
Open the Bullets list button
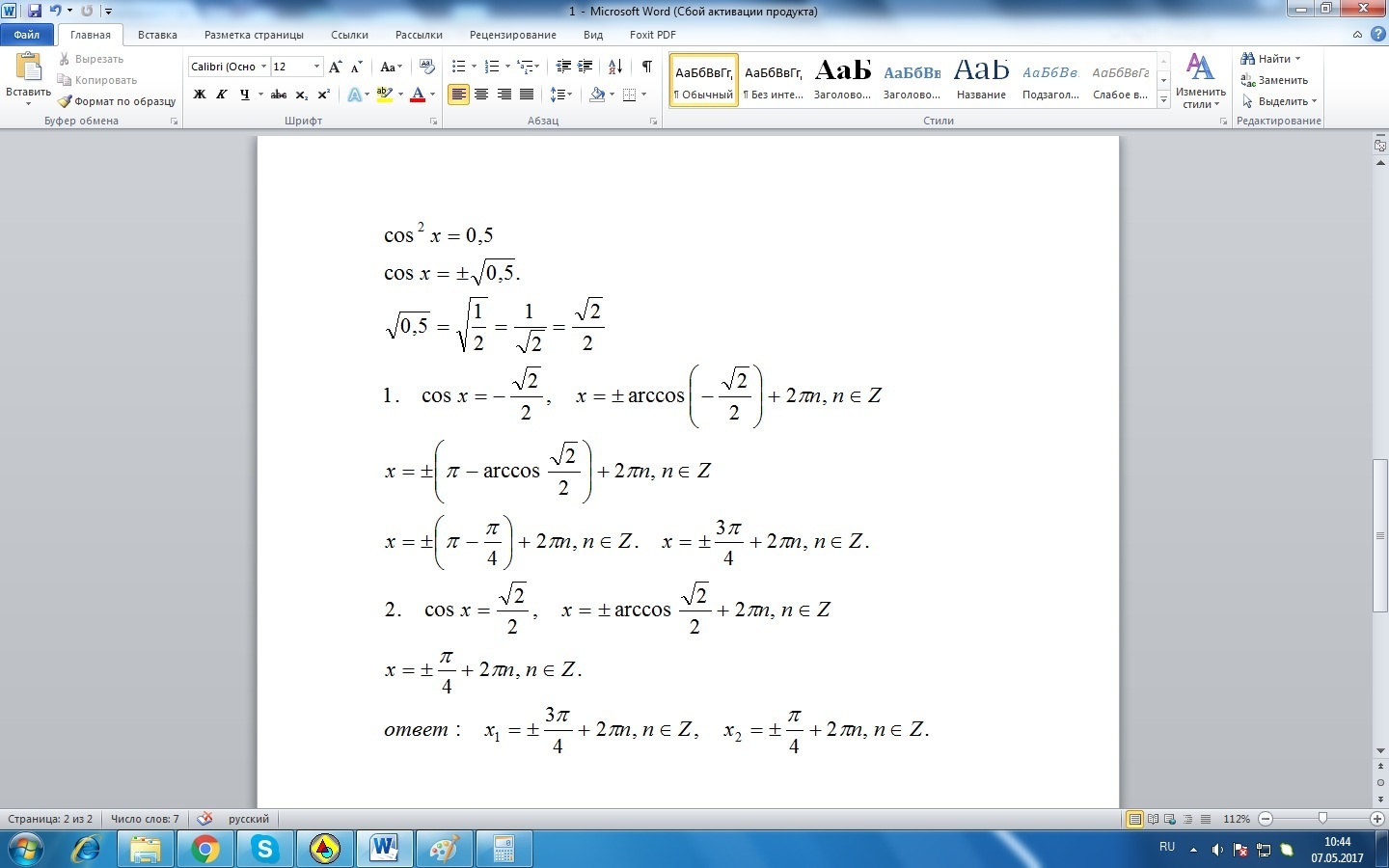(x=458, y=67)
